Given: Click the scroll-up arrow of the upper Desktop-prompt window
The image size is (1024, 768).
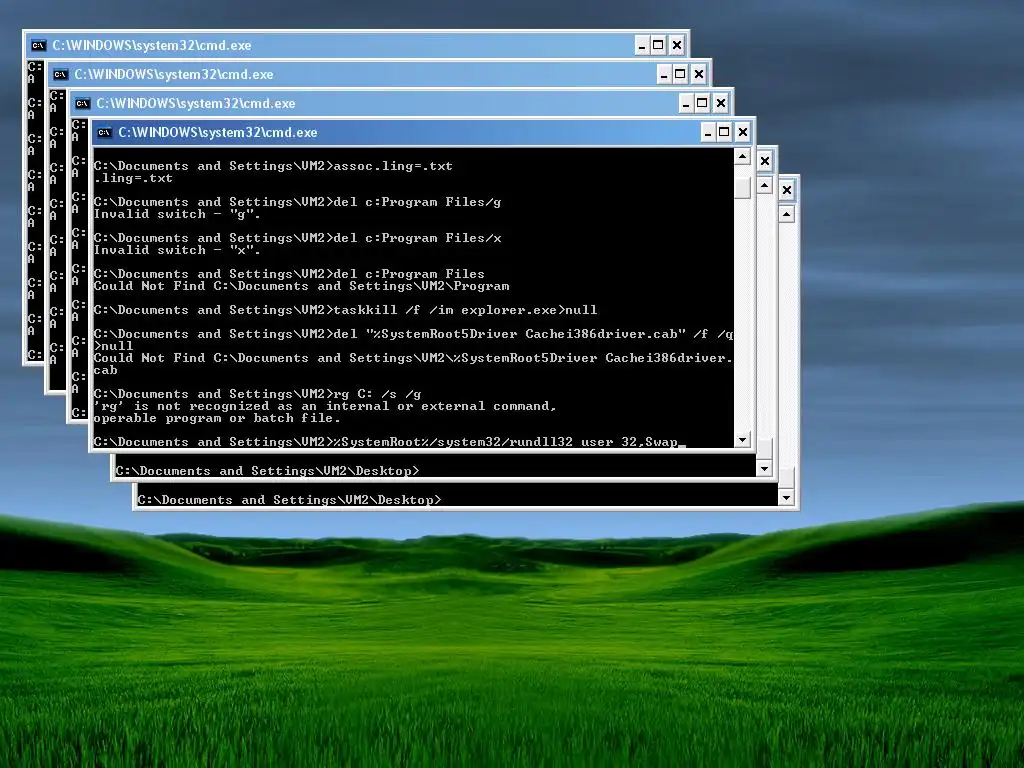Looking at the screenshot, I should click(765, 185).
